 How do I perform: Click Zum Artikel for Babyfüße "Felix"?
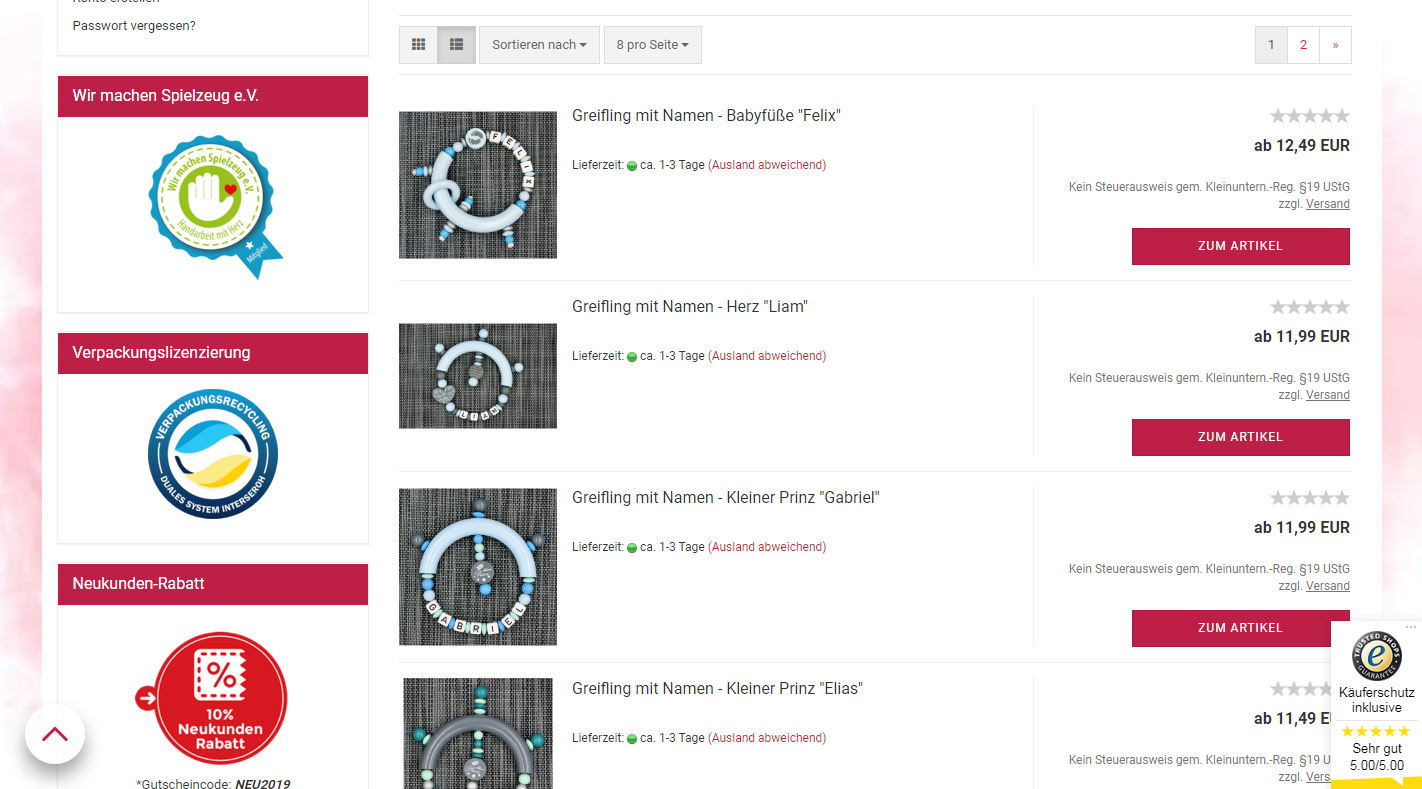(1240, 246)
